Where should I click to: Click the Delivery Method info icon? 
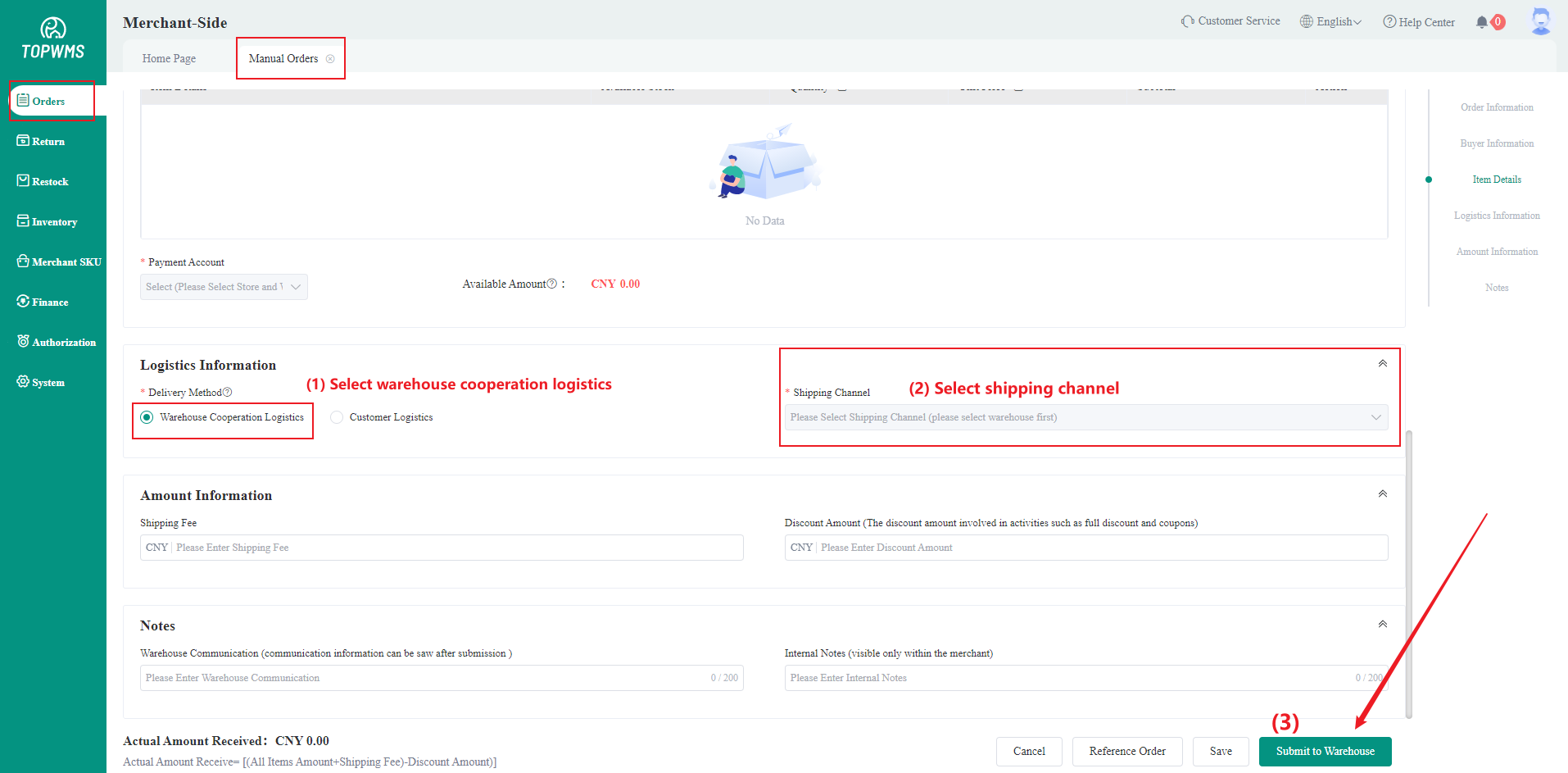tap(228, 393)
